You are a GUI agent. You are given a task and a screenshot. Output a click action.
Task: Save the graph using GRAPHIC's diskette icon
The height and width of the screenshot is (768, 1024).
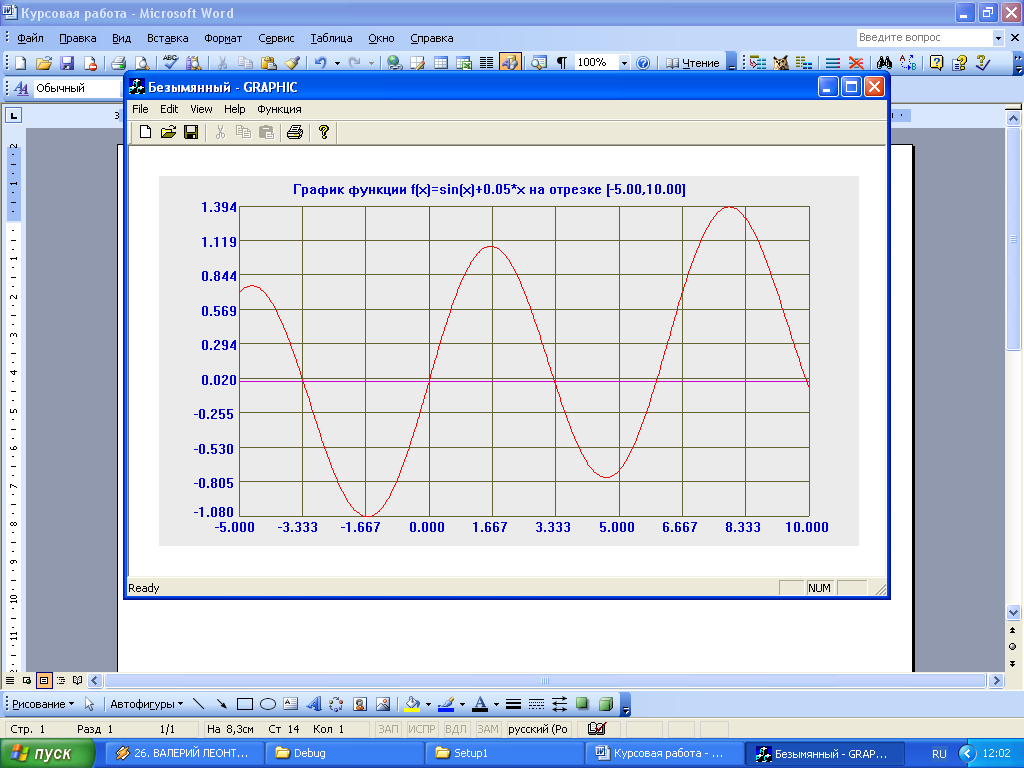click(190, 132)
